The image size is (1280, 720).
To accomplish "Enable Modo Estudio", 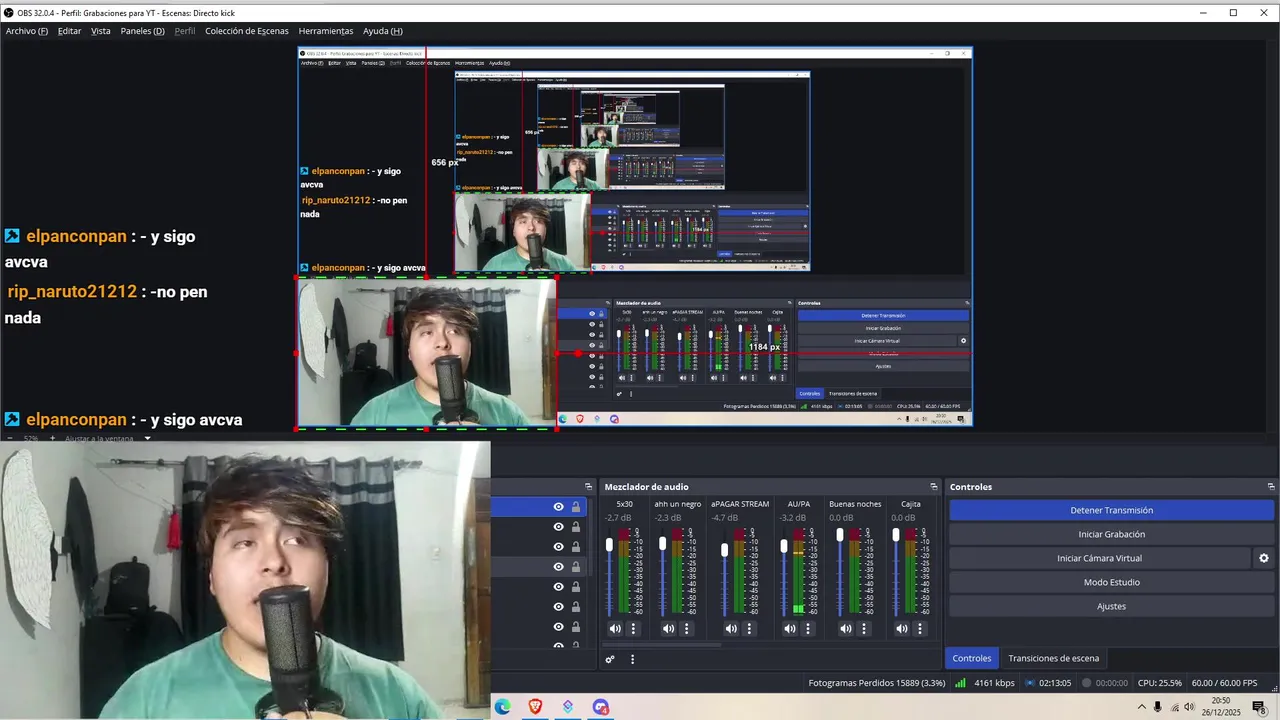I will click(x=1111, y=582).
